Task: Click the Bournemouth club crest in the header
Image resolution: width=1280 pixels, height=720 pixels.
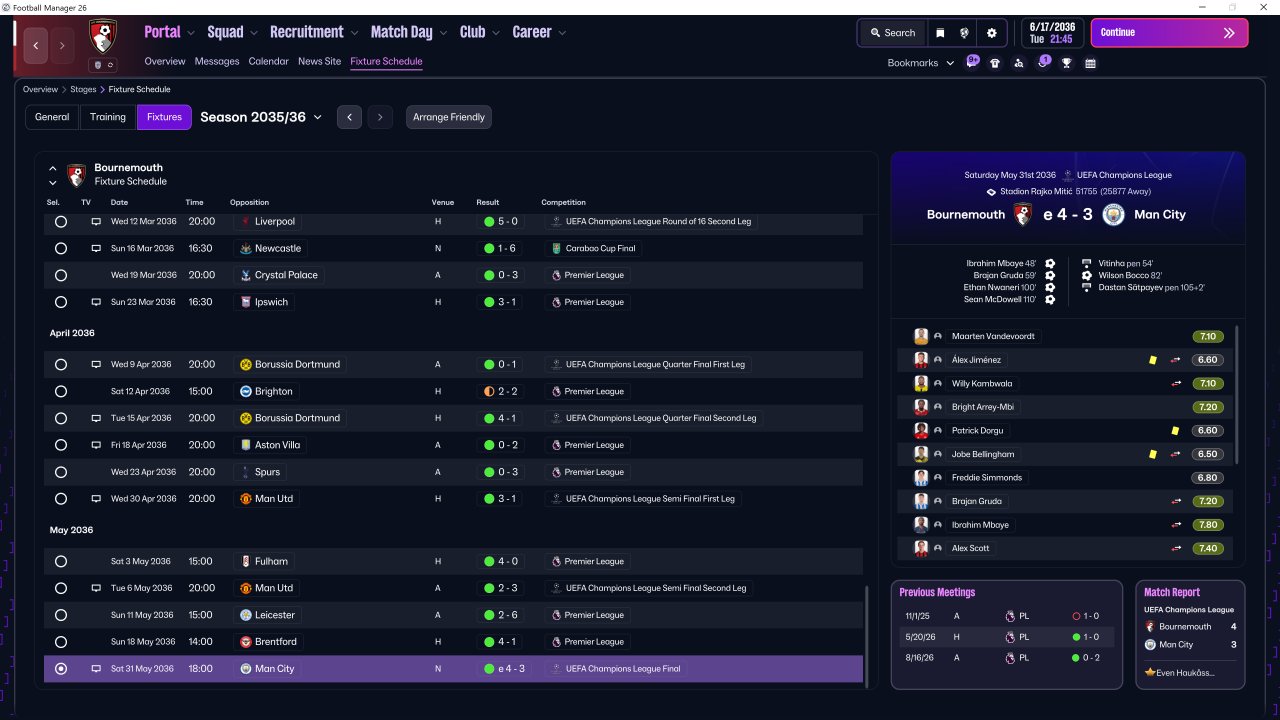Action: click(102, 37)
